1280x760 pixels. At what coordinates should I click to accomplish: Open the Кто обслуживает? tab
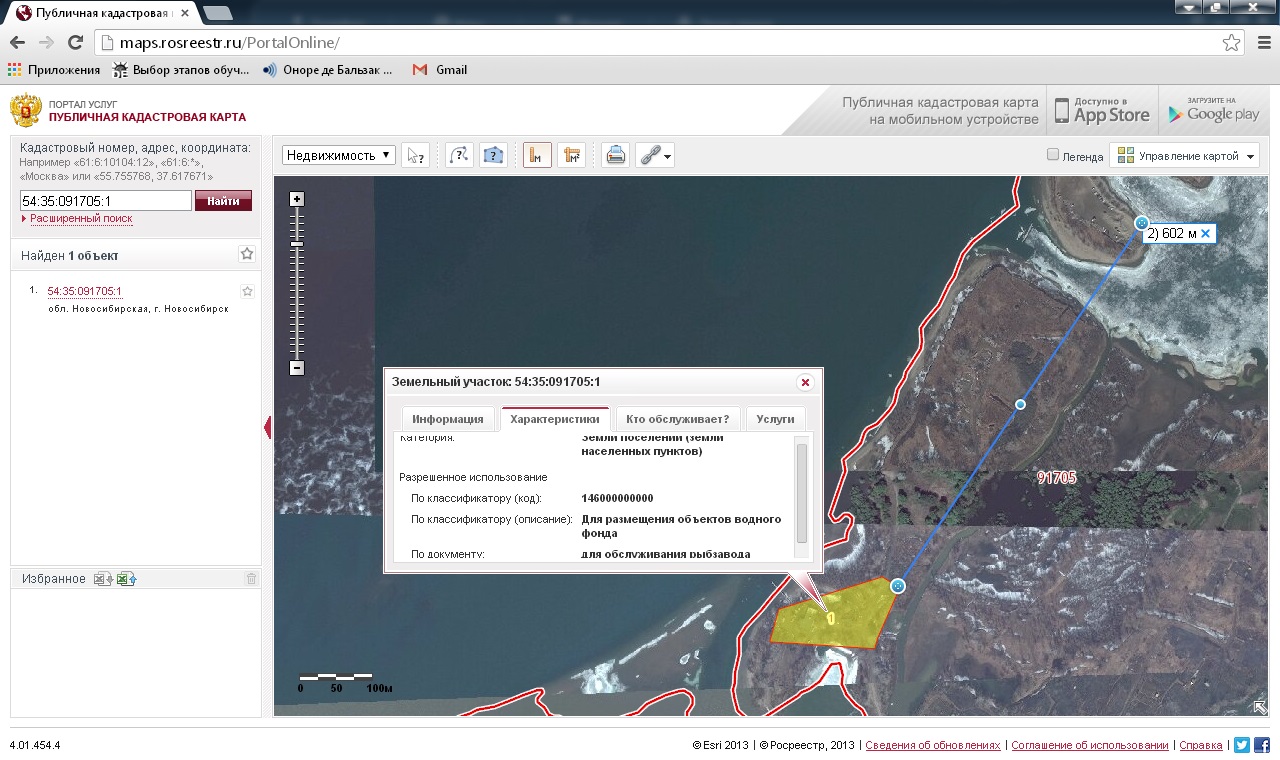[677, 419]
